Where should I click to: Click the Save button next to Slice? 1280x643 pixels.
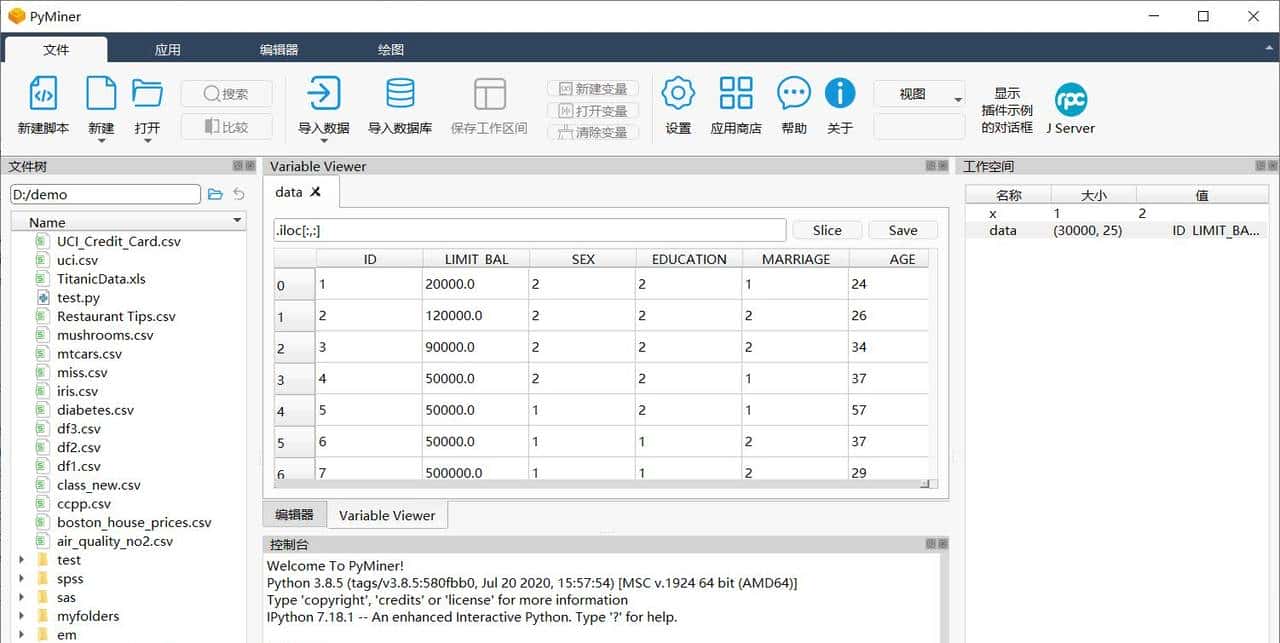[x=901, y=229]
